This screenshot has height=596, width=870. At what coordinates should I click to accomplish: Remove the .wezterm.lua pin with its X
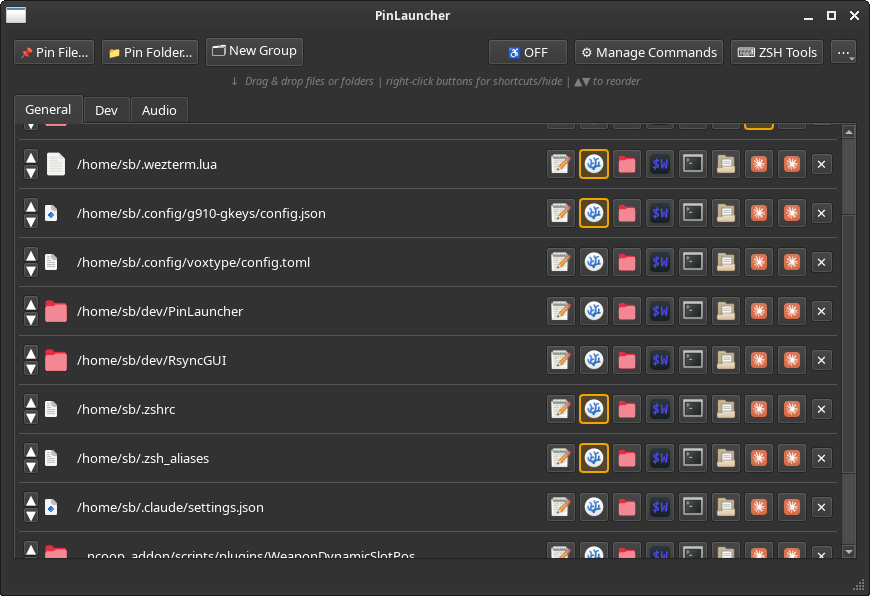(822, 164)
